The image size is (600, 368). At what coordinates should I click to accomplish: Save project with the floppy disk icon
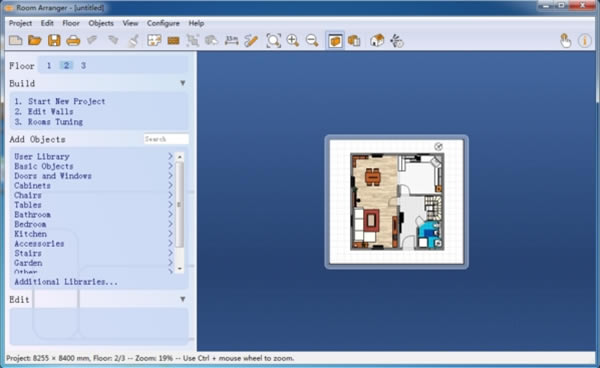[54, 40]
